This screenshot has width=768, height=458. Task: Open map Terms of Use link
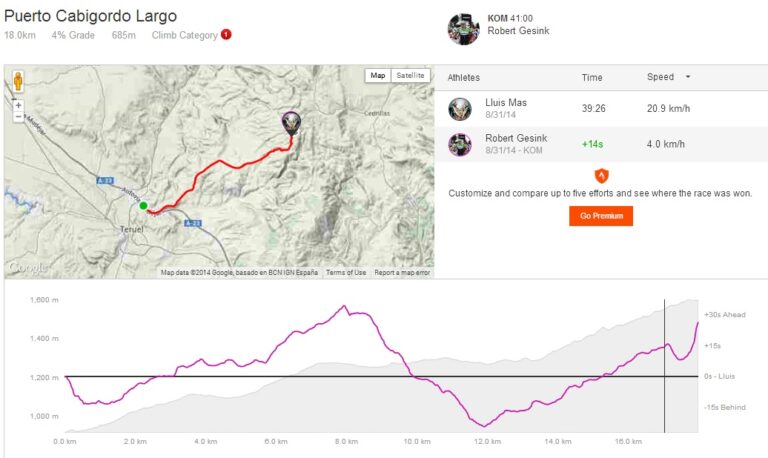[x=346, y=272]
